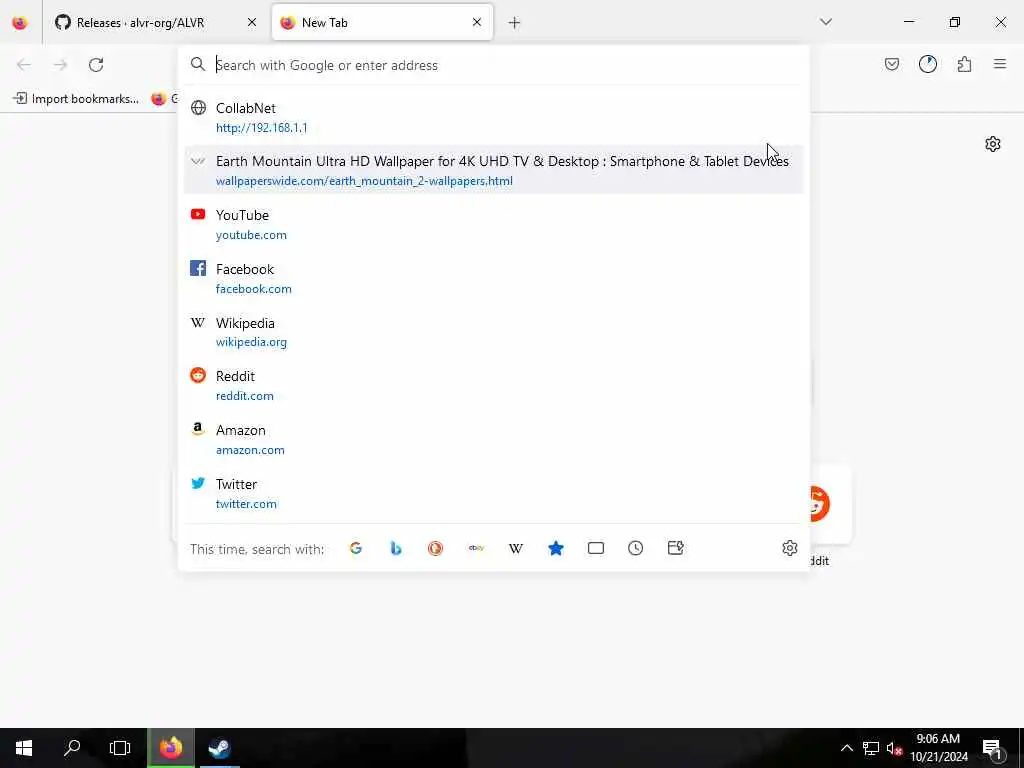This screenshot has width=1024, height=768.
Task: Close the New Tab tab
Action: pos(477,23)
